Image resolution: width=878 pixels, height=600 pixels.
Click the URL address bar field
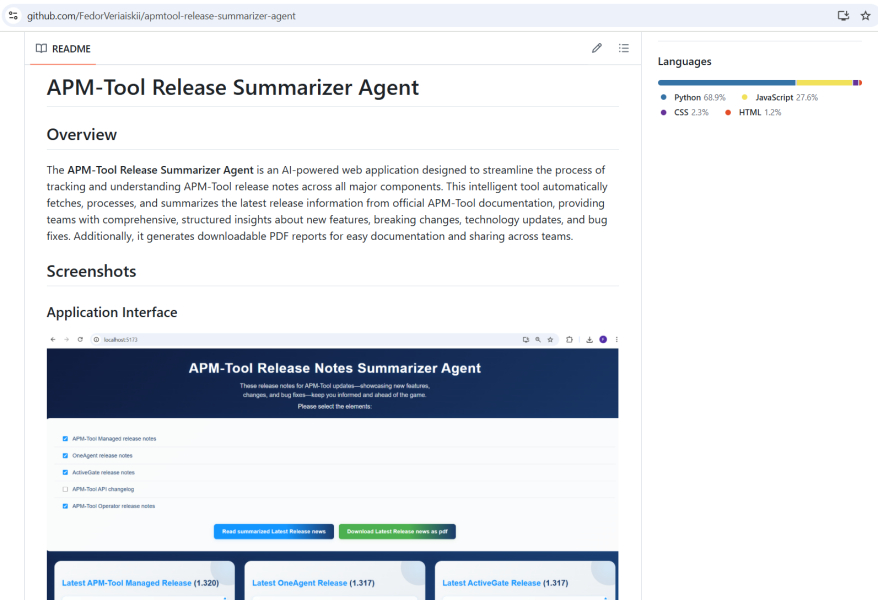400,16
